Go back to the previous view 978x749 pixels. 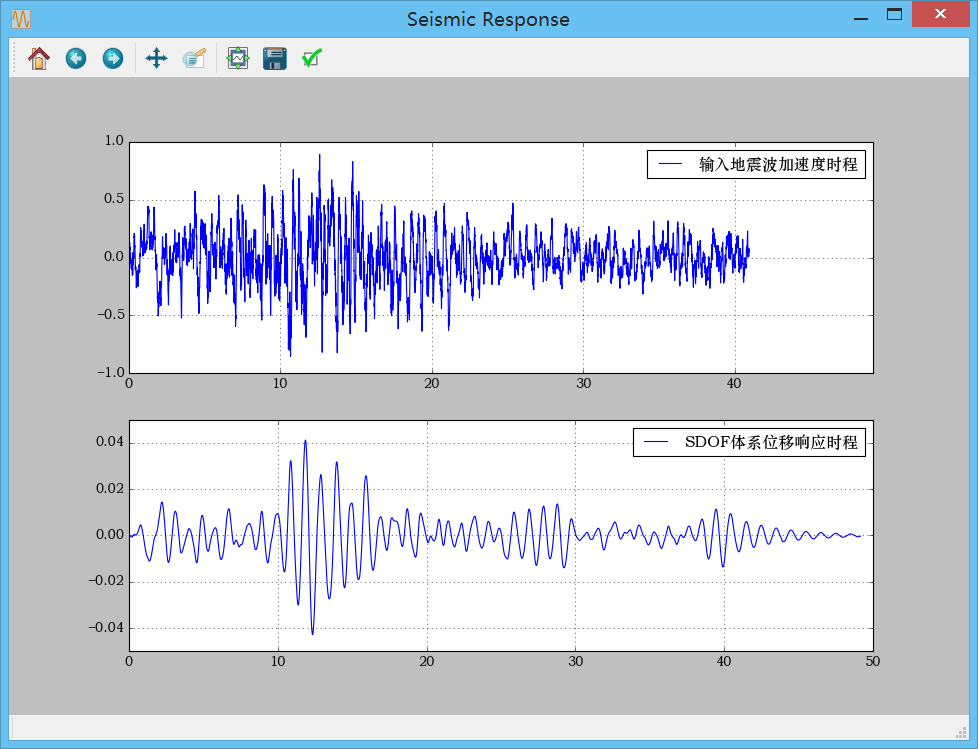(76, 59)
